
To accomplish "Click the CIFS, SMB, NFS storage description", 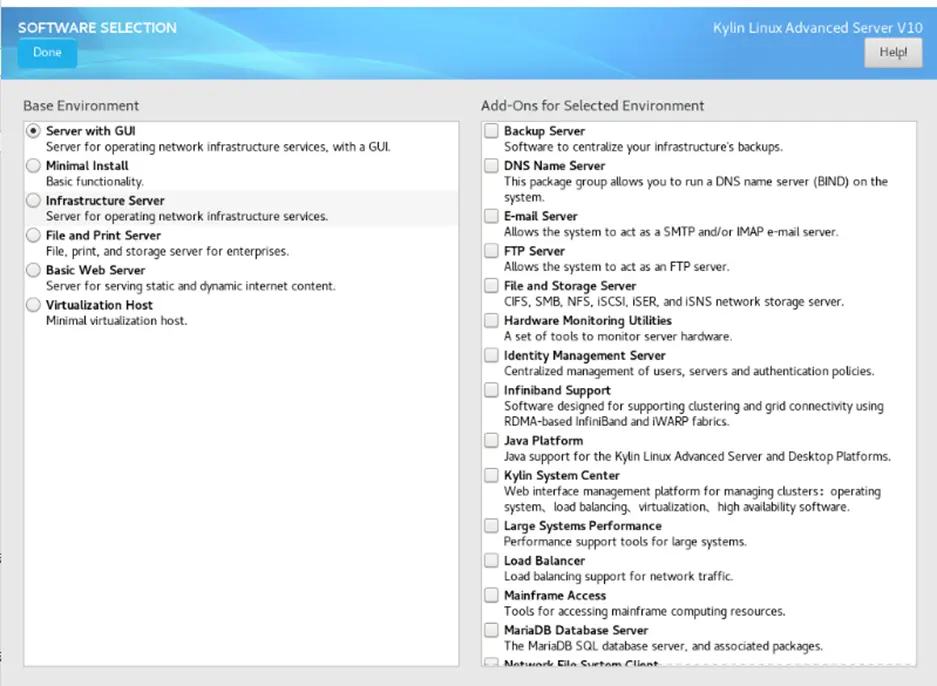I will pos(673,302).
